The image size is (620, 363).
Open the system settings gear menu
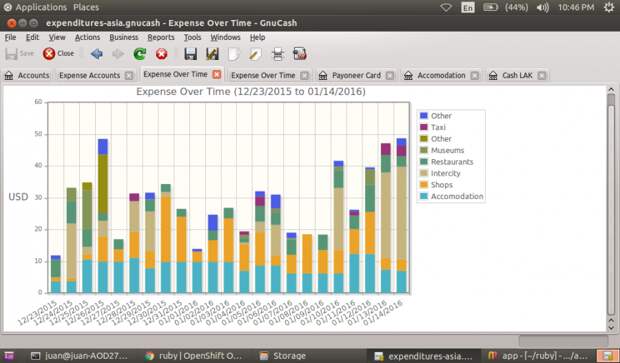[609, 7]
